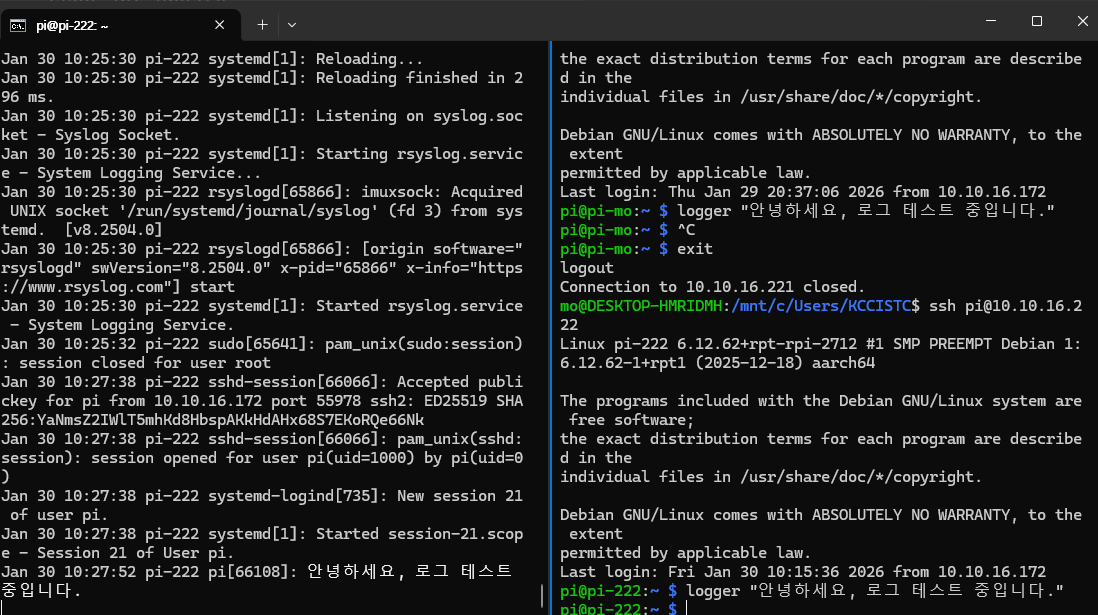Click the /mnt/c/Users/KCCISTC path in the prompt
The height and width of the screenshot is (615, 1098).
coord(821,306)
